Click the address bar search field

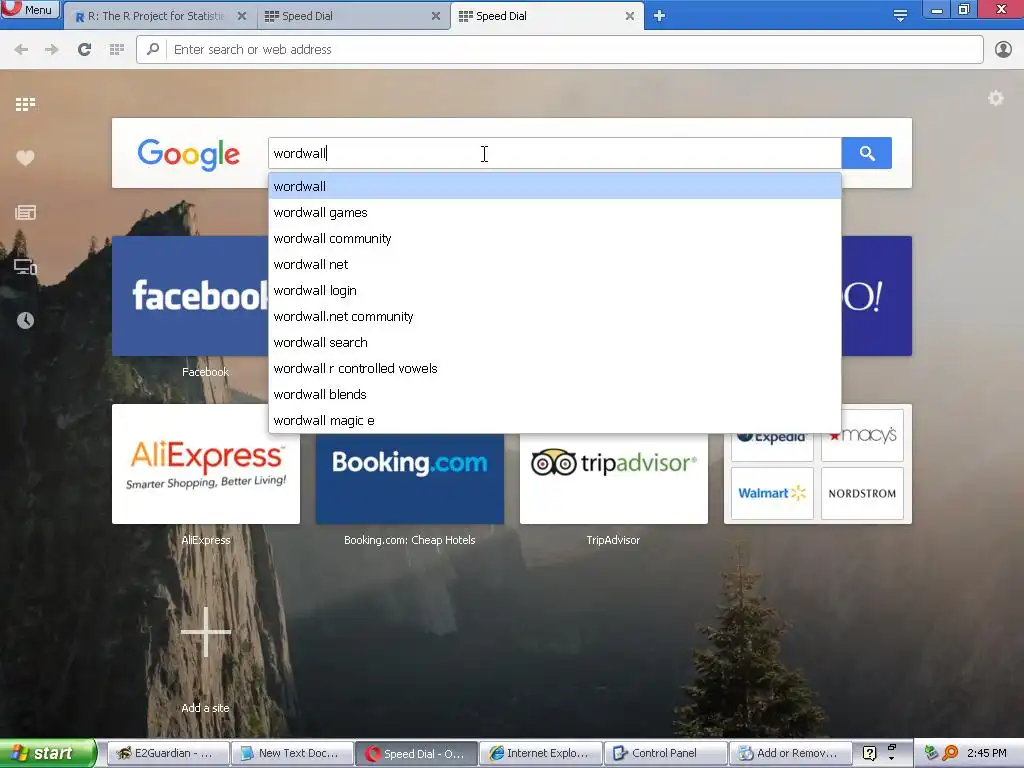pyautogui.click(x=560, y=50)
